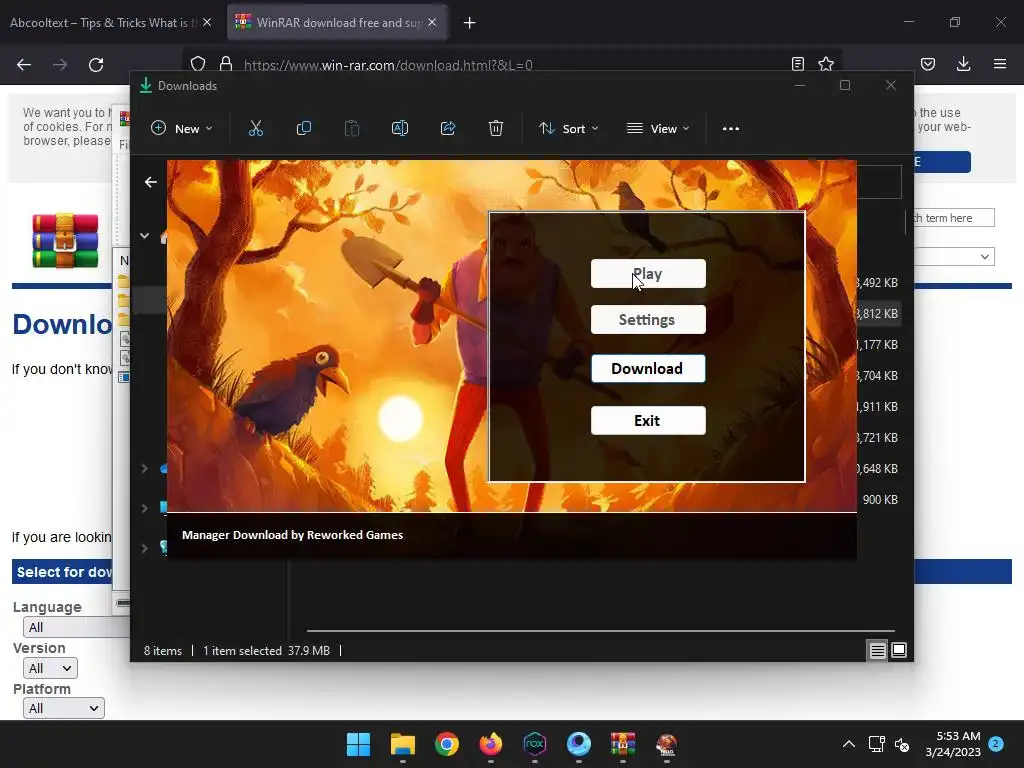Click the browser back button
Screen dimensions: 1024x768
24,65
